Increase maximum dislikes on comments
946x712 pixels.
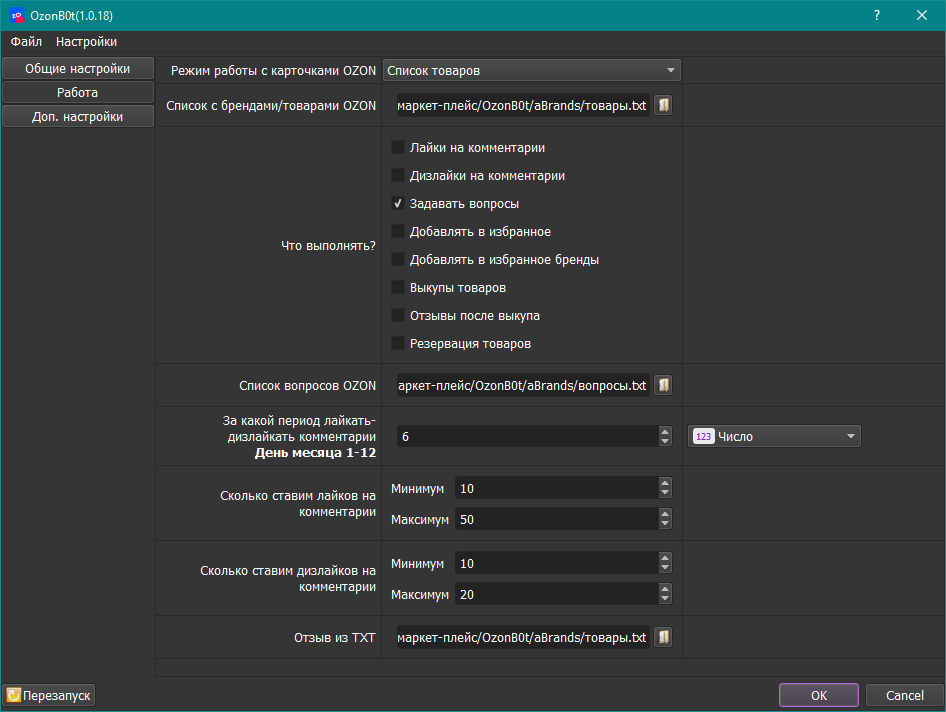point(665,589)
